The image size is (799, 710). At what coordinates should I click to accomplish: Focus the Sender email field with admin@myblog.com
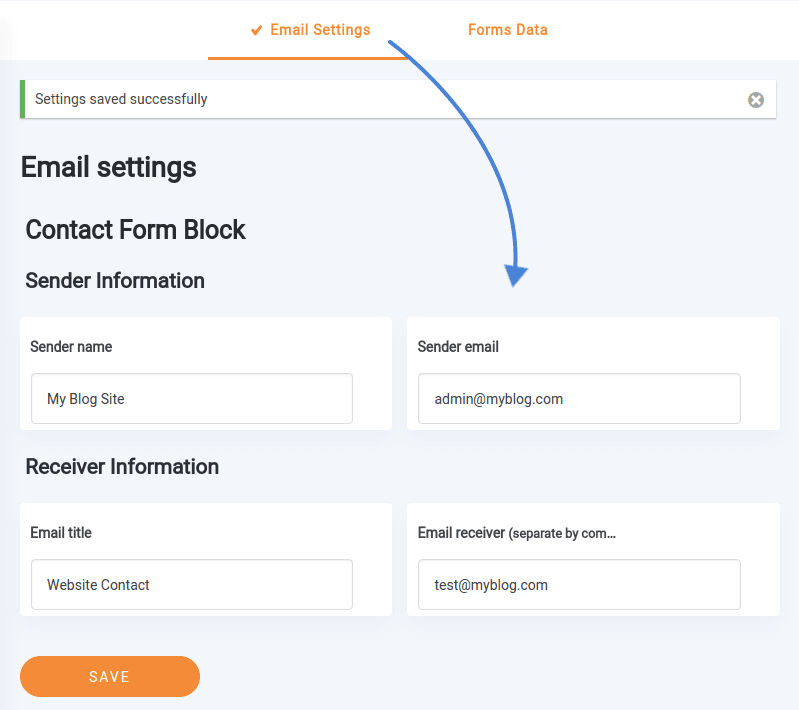pyautogui.click(x=579, y=399)
